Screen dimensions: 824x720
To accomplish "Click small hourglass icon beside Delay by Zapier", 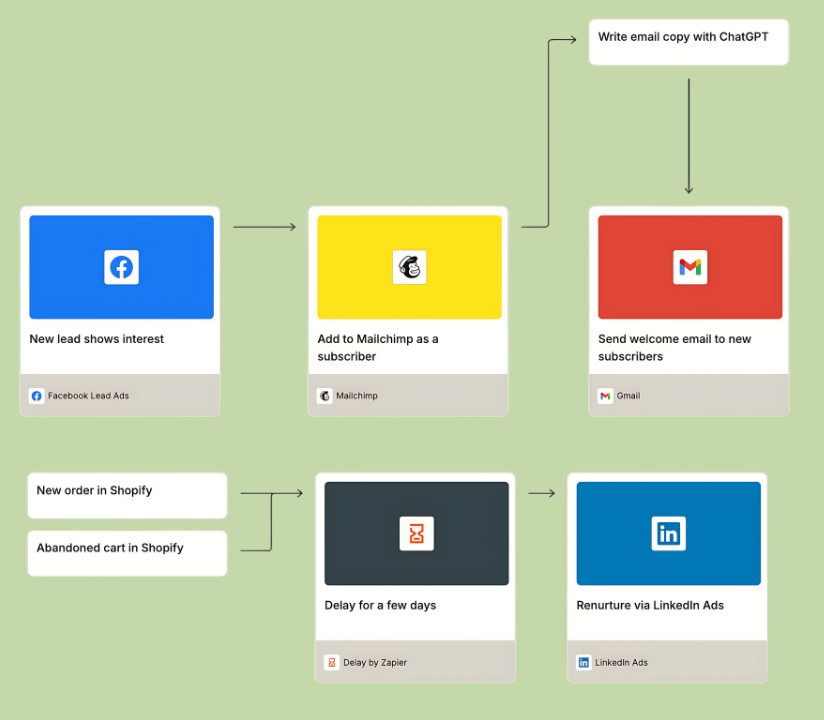I will [x=332, y=663].
